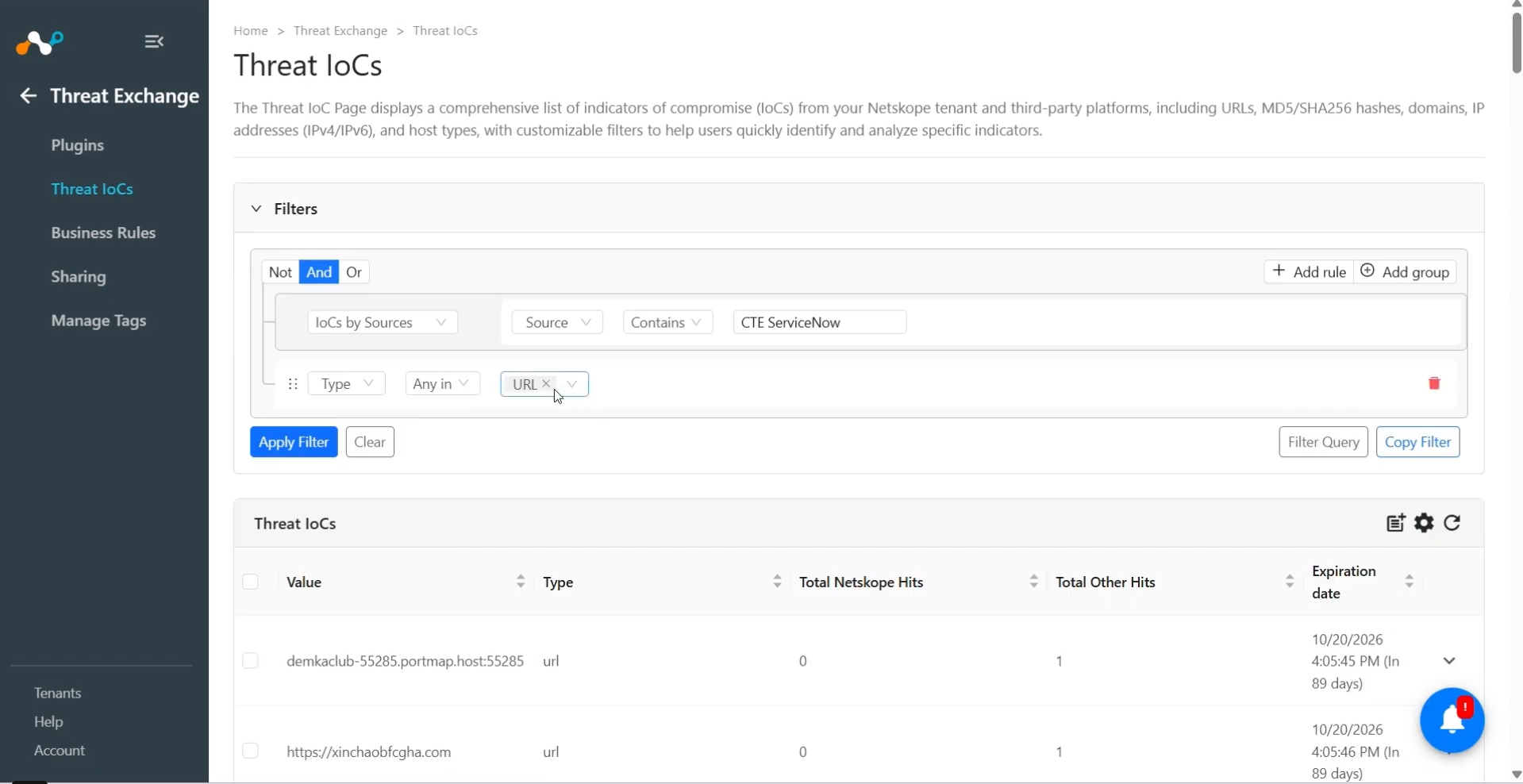Sort by Expiration date column
1523x784 pixels.
click(x=1410, y=582)
